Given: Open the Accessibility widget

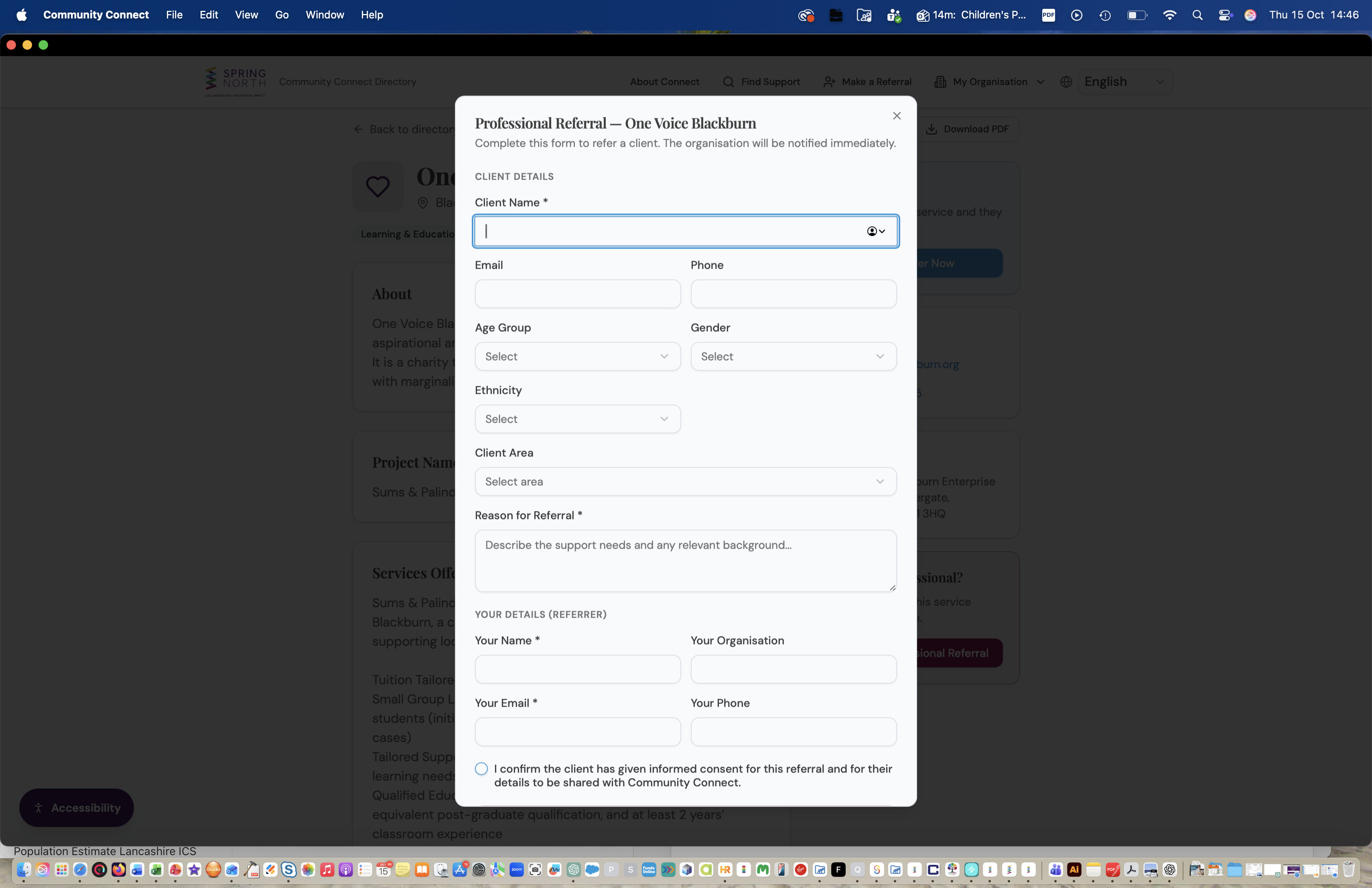Looking at the screenshot, I should [x=77, y=808].
